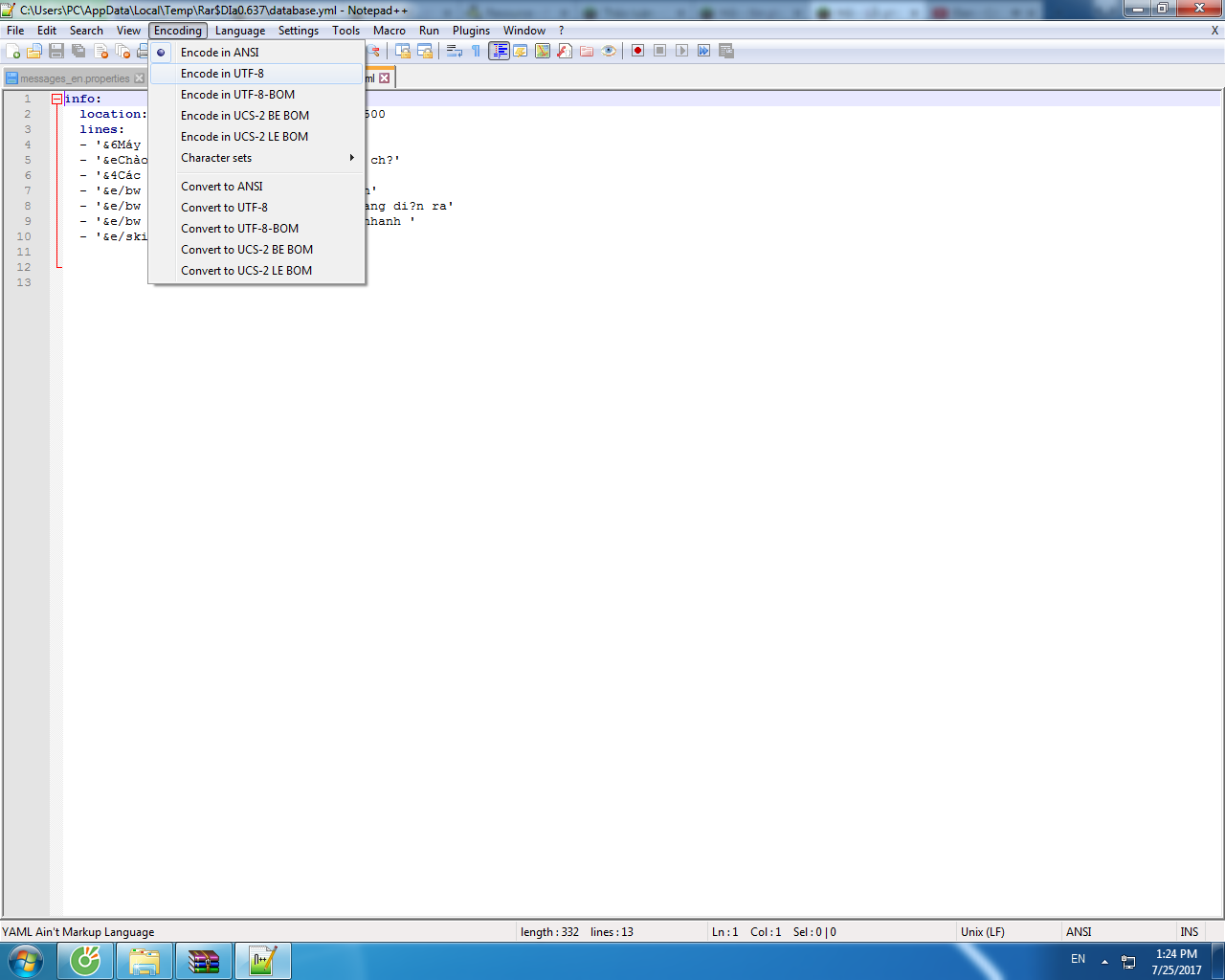Show the Document Map panel
1225x980 pixels.
tap(543, 51)
